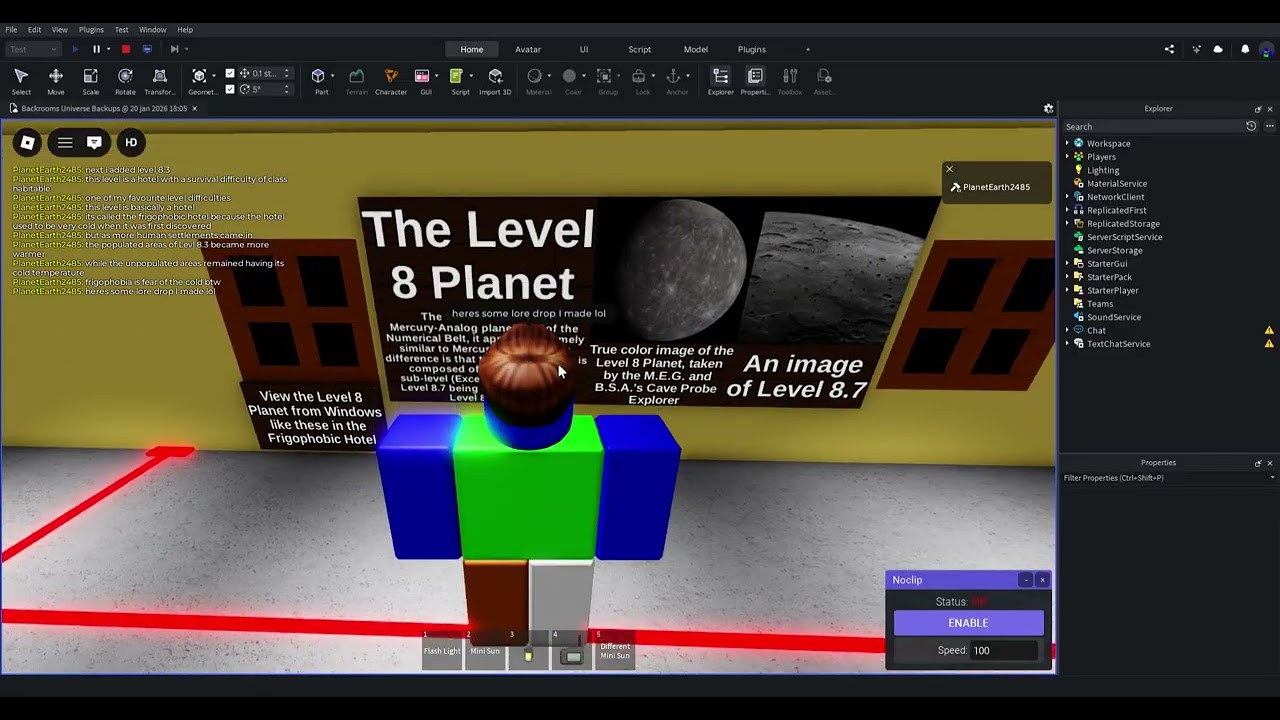Activate the Rotate tool
The image size is (1280, 720).
pyautogui.click(x=125, y=81)
